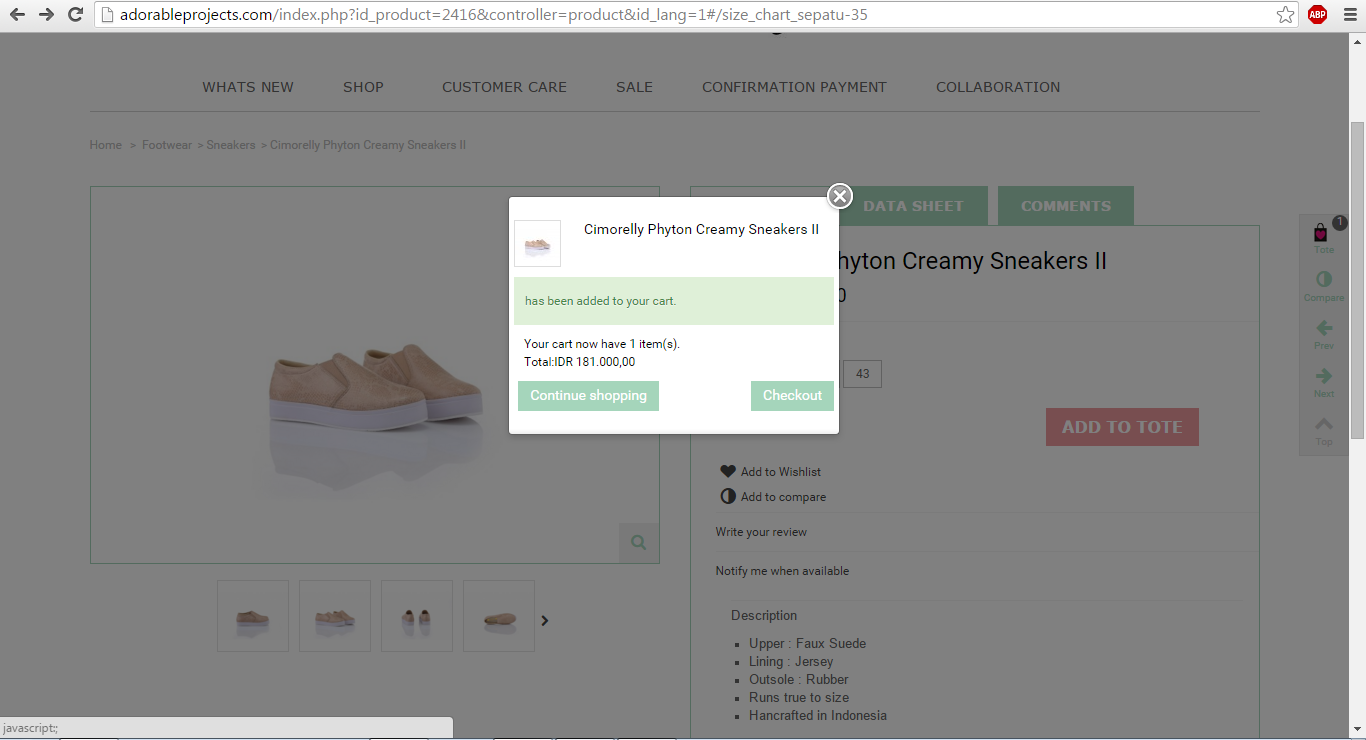
Task: Click the 'Runs true to size' line
Action: (x=799, y=697)
